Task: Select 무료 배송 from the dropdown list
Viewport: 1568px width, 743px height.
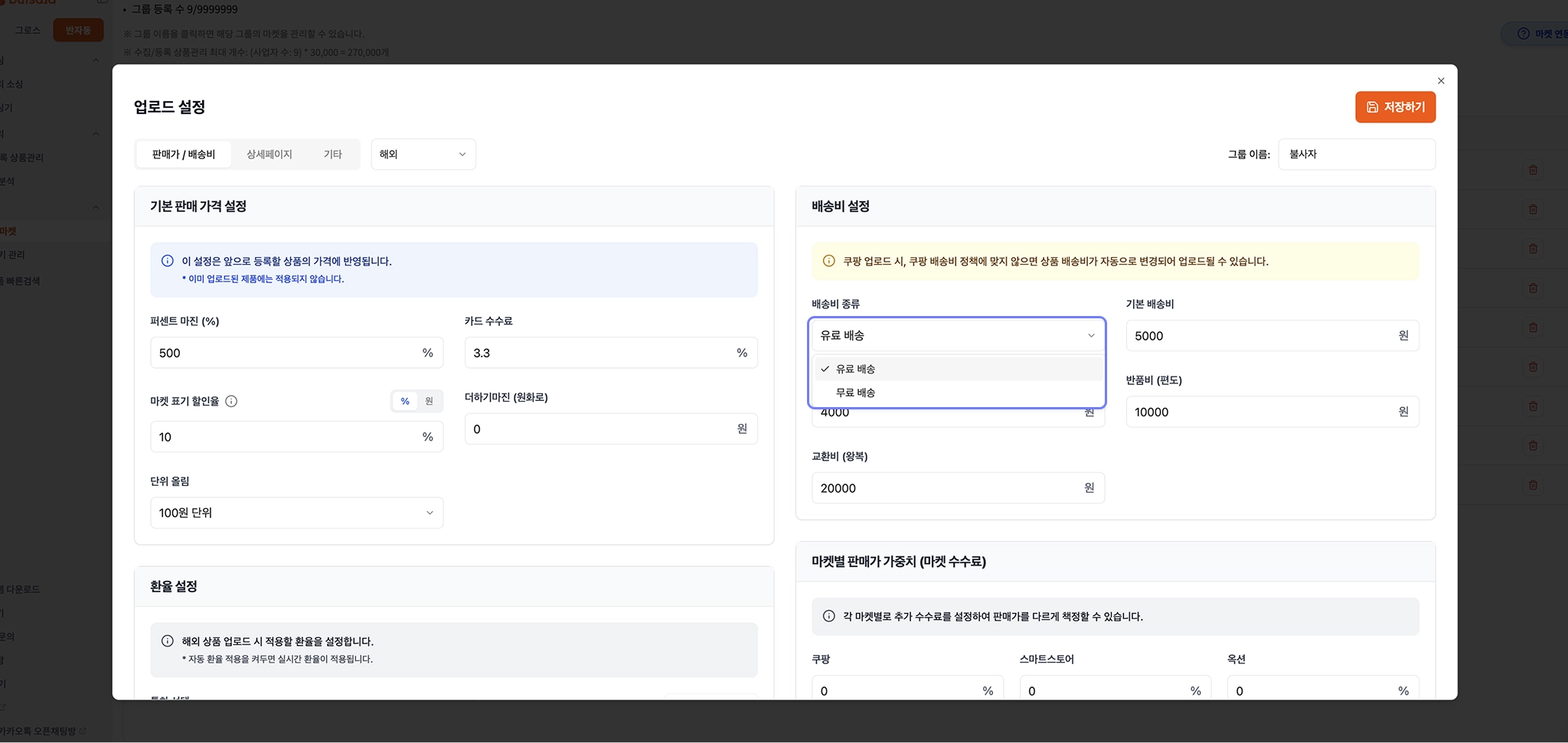Action: 856,393
